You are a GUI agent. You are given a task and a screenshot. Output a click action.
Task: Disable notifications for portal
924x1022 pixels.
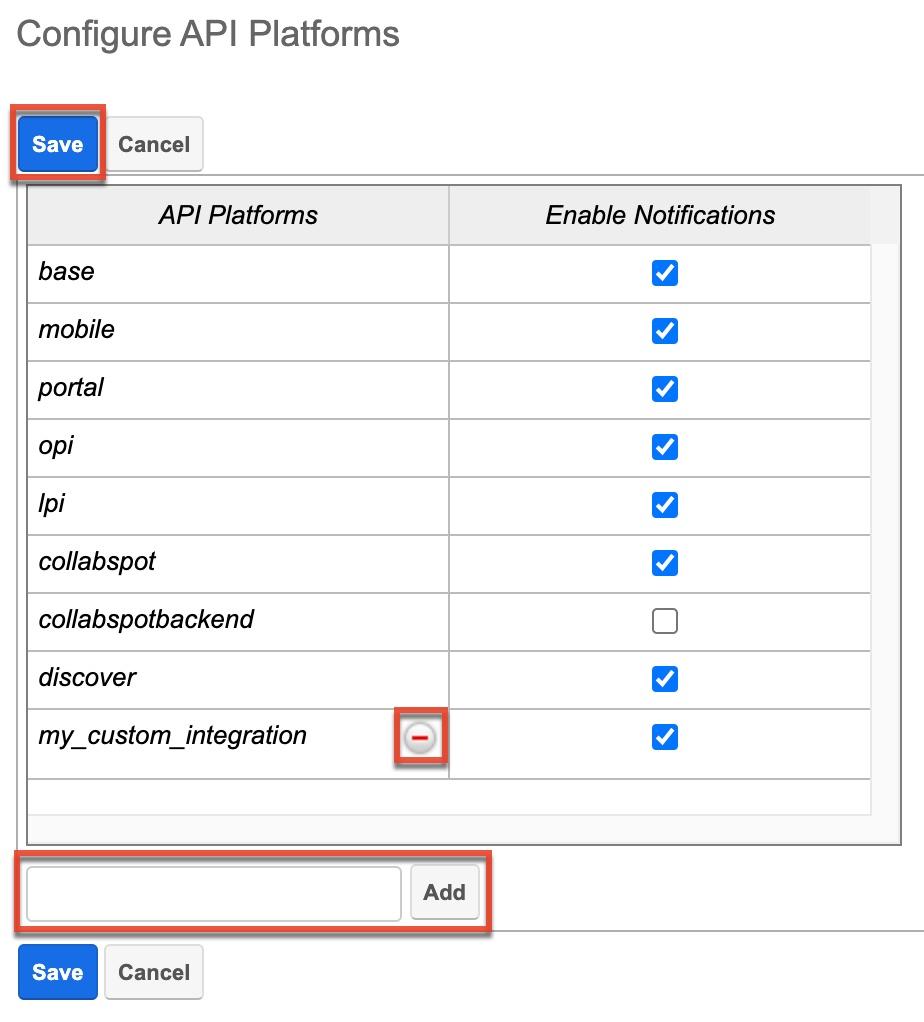point(664,389)
